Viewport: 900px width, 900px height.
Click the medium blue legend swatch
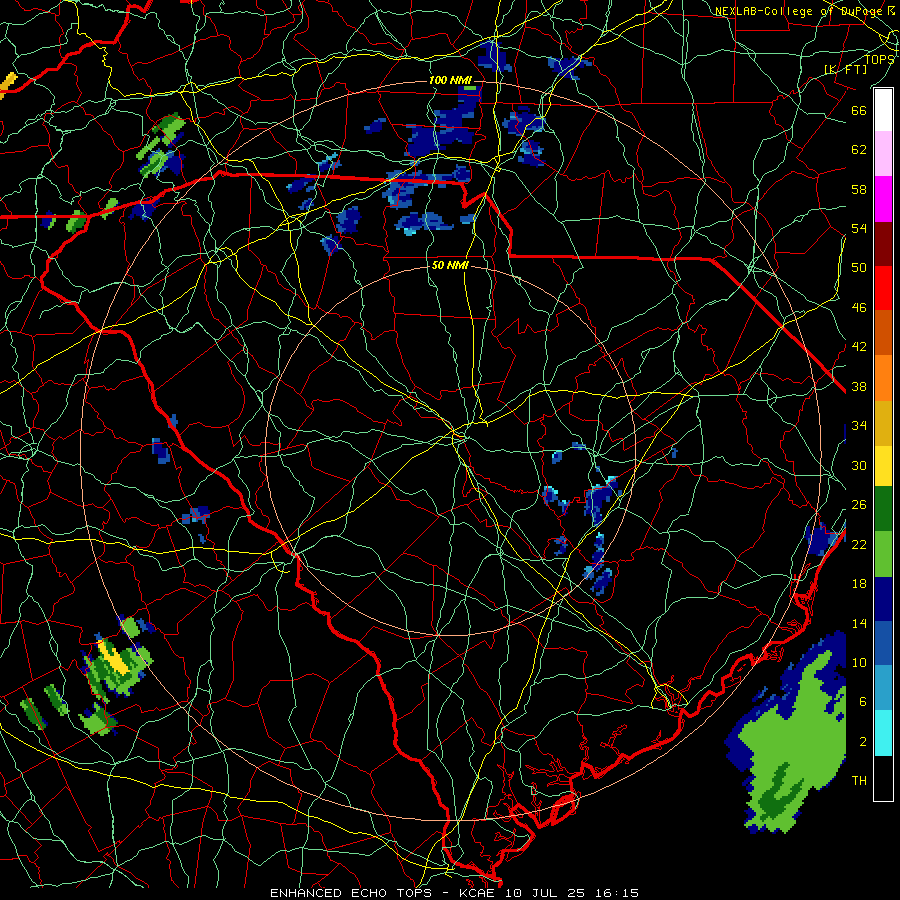[x=883, y=643]
